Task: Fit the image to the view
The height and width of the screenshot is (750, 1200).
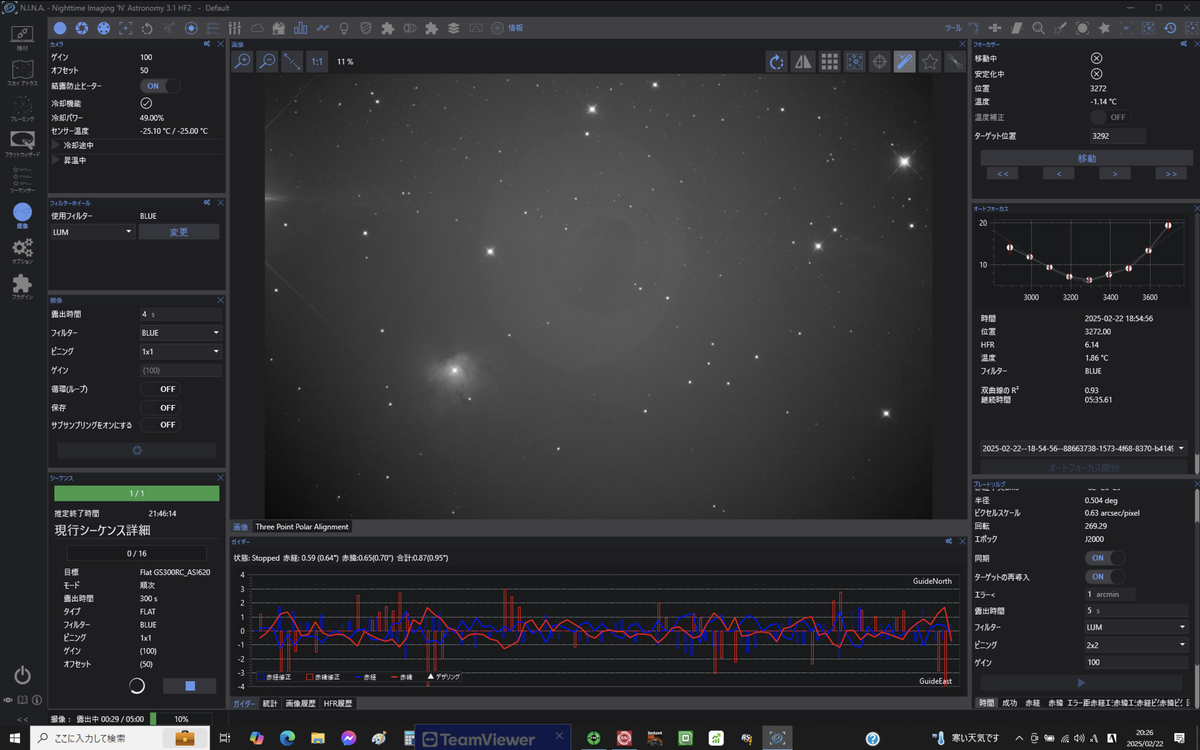Action: click(x=292, y=62)
